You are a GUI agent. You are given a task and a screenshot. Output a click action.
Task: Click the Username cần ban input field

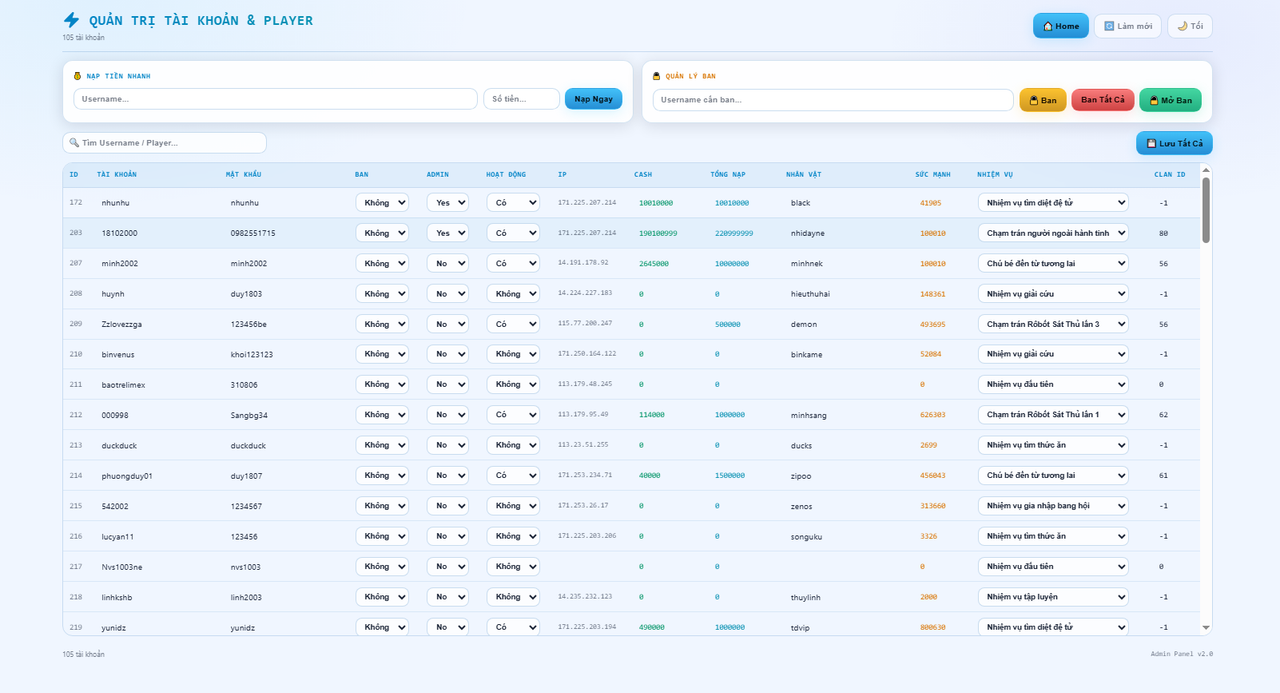[x=833, y=100]
